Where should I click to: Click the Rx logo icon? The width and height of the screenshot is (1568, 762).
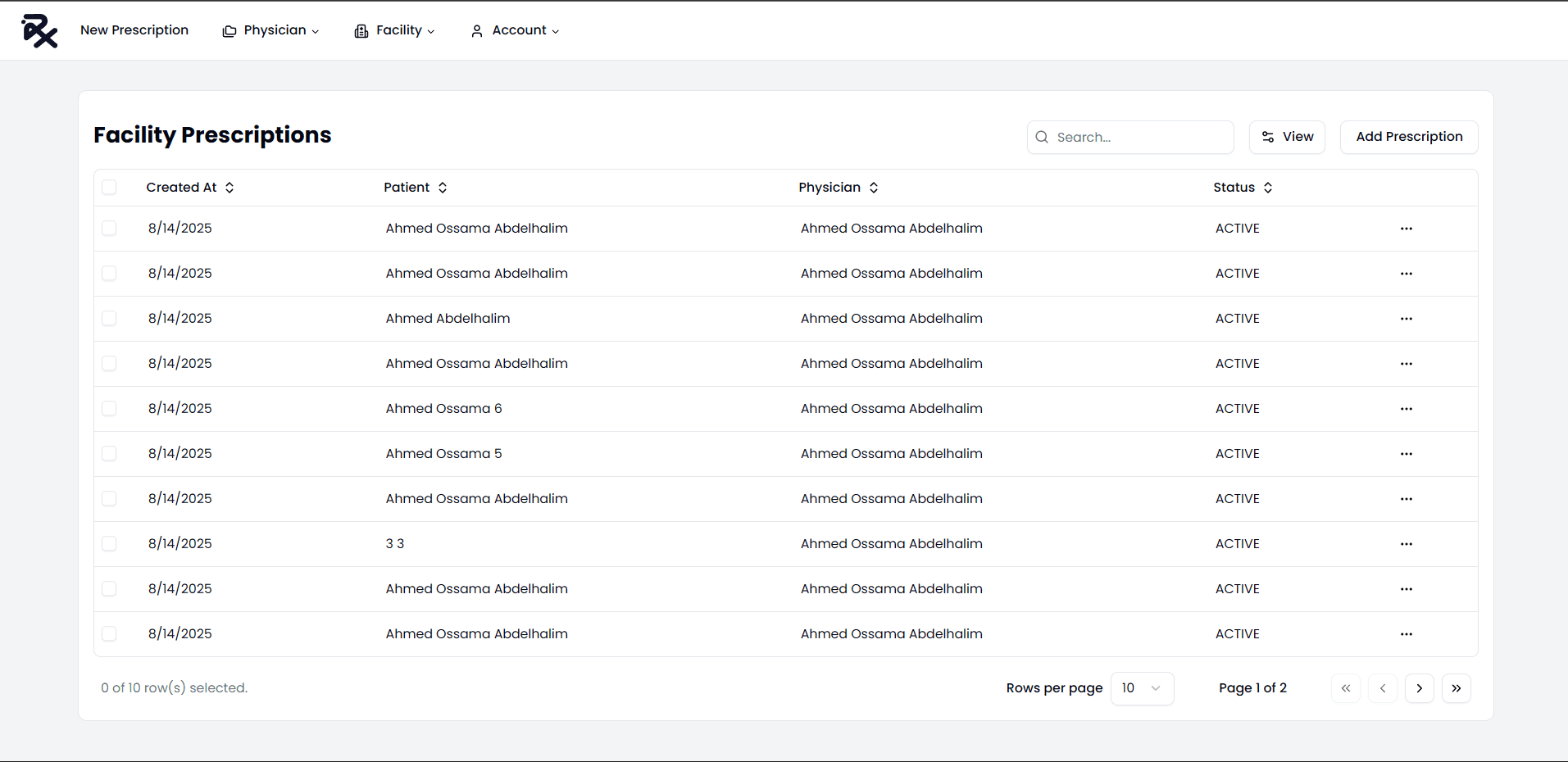[x=39, y=31]
